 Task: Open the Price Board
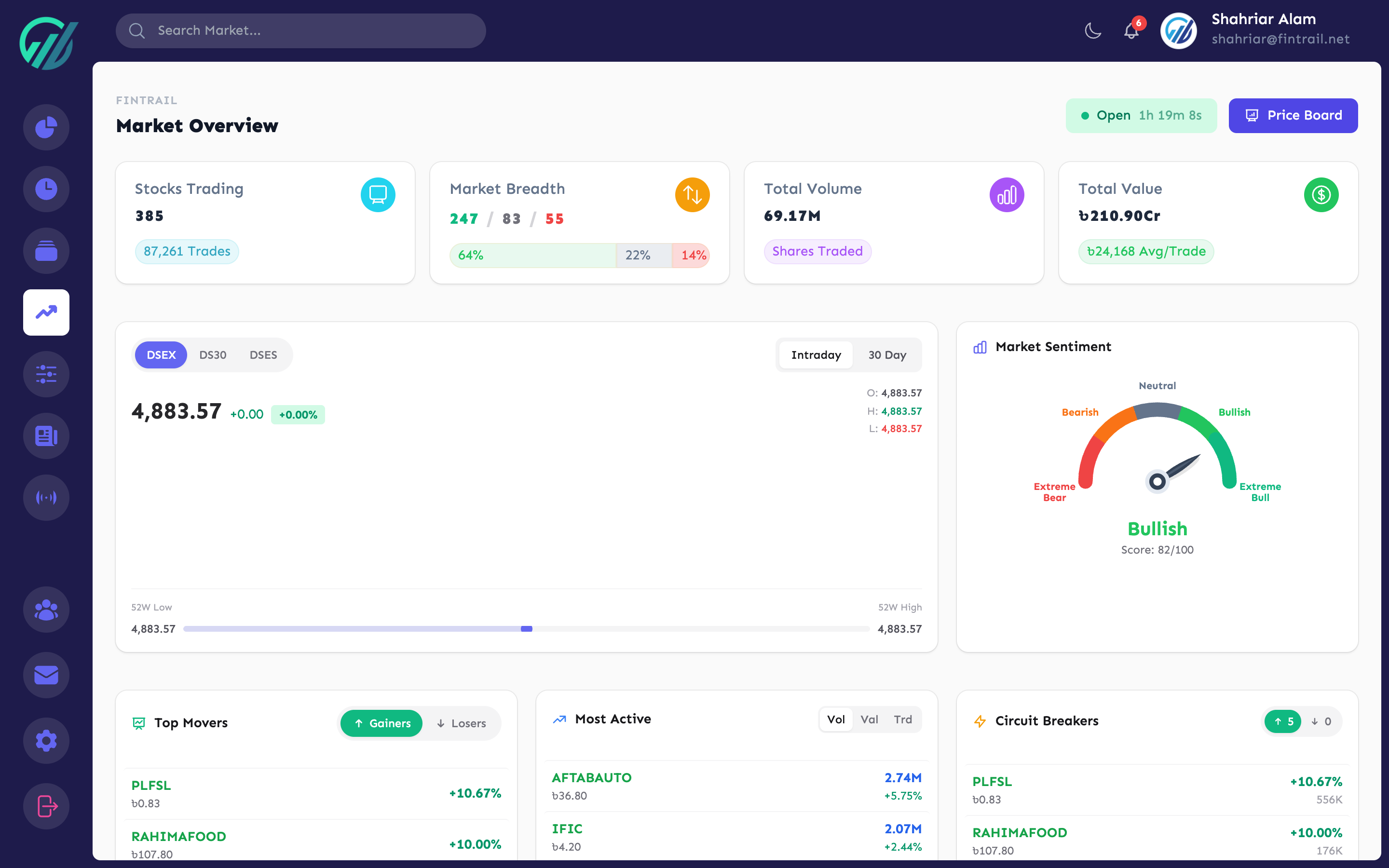click(1293, 115)
